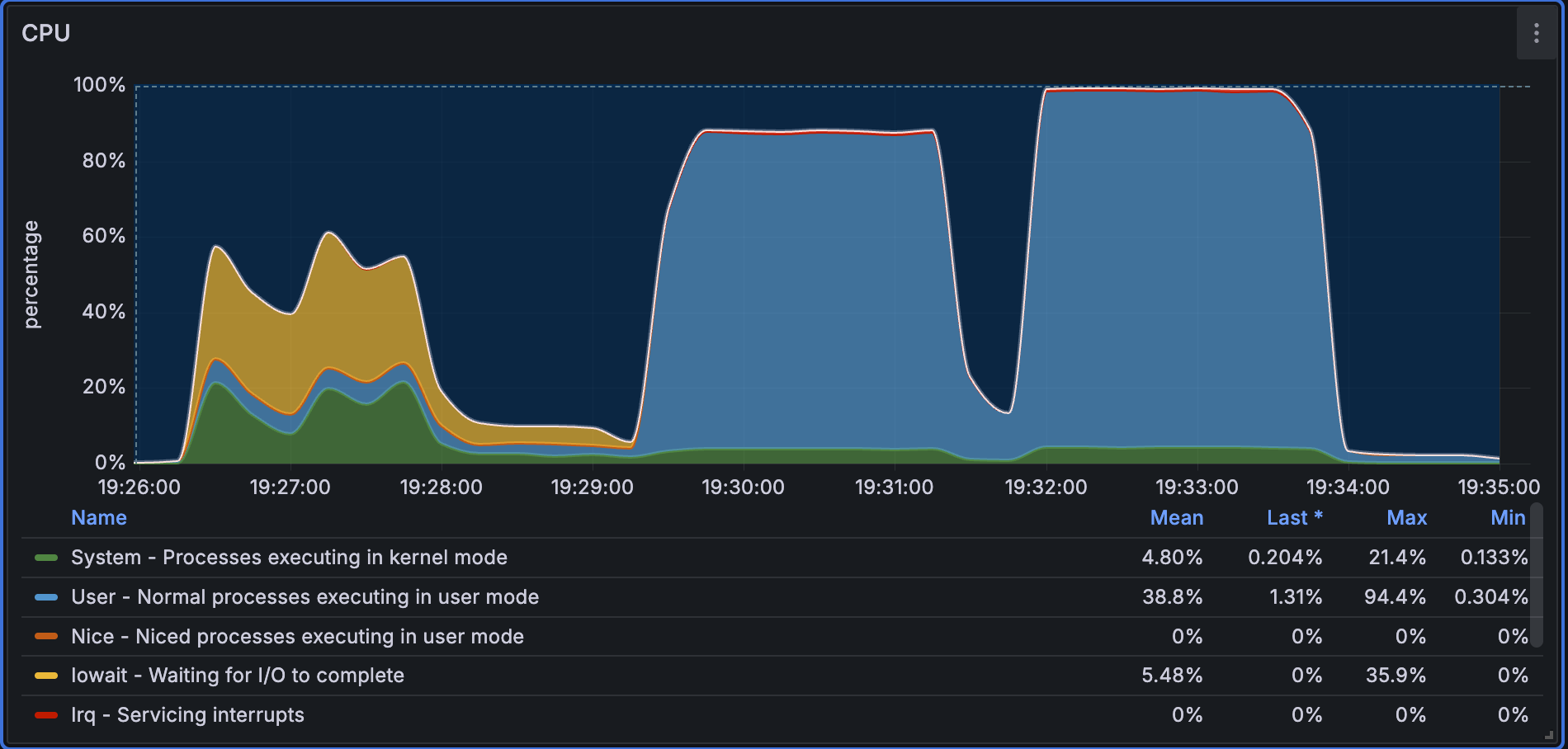
Task: Toggle visibility of the System series
Action: 289,557
